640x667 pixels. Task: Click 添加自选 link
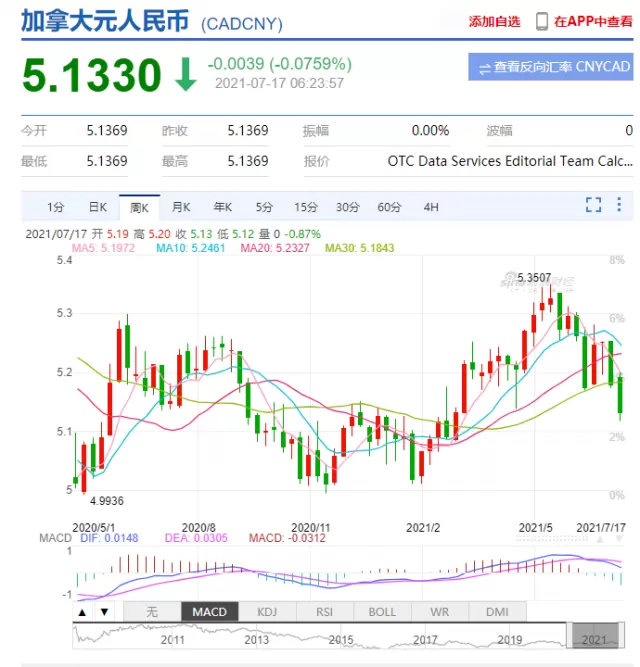494,22
